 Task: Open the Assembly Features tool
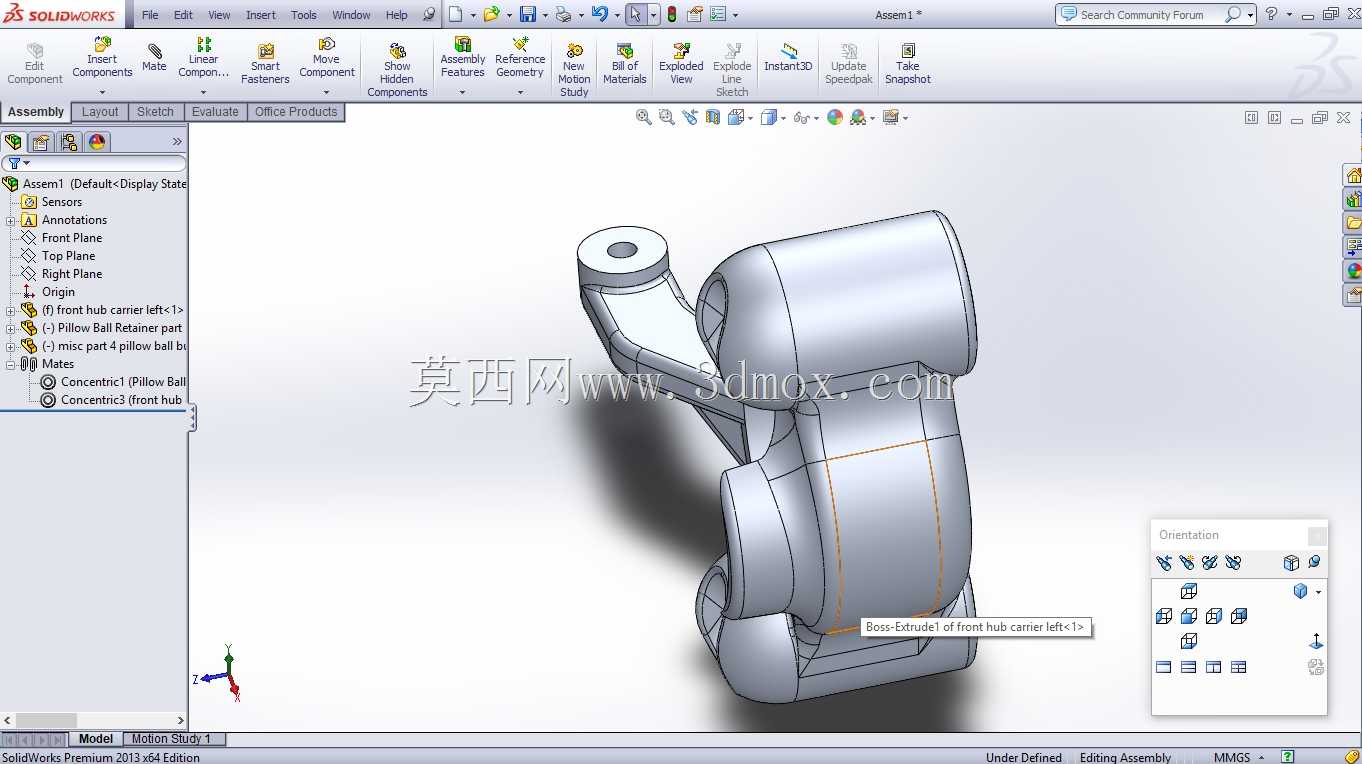coord(463,58)
